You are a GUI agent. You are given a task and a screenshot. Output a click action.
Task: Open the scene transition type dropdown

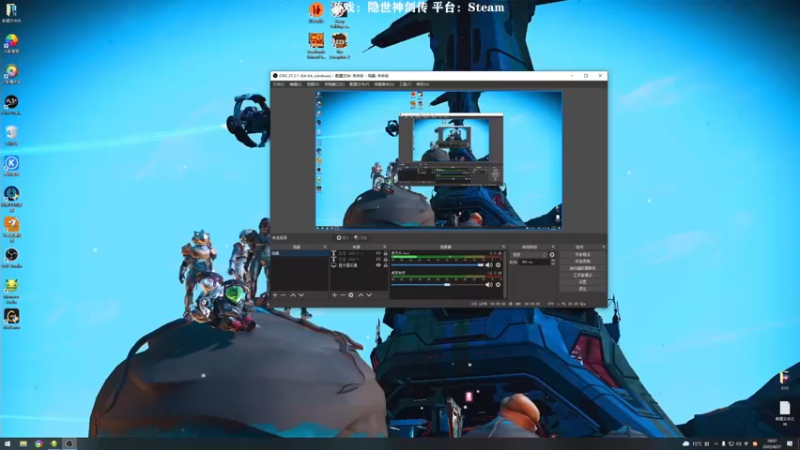coord(529,255)
